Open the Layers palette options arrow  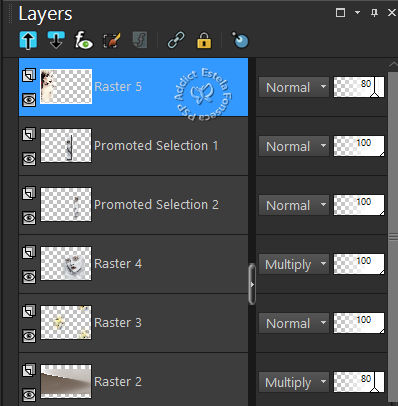pos(357,13)
